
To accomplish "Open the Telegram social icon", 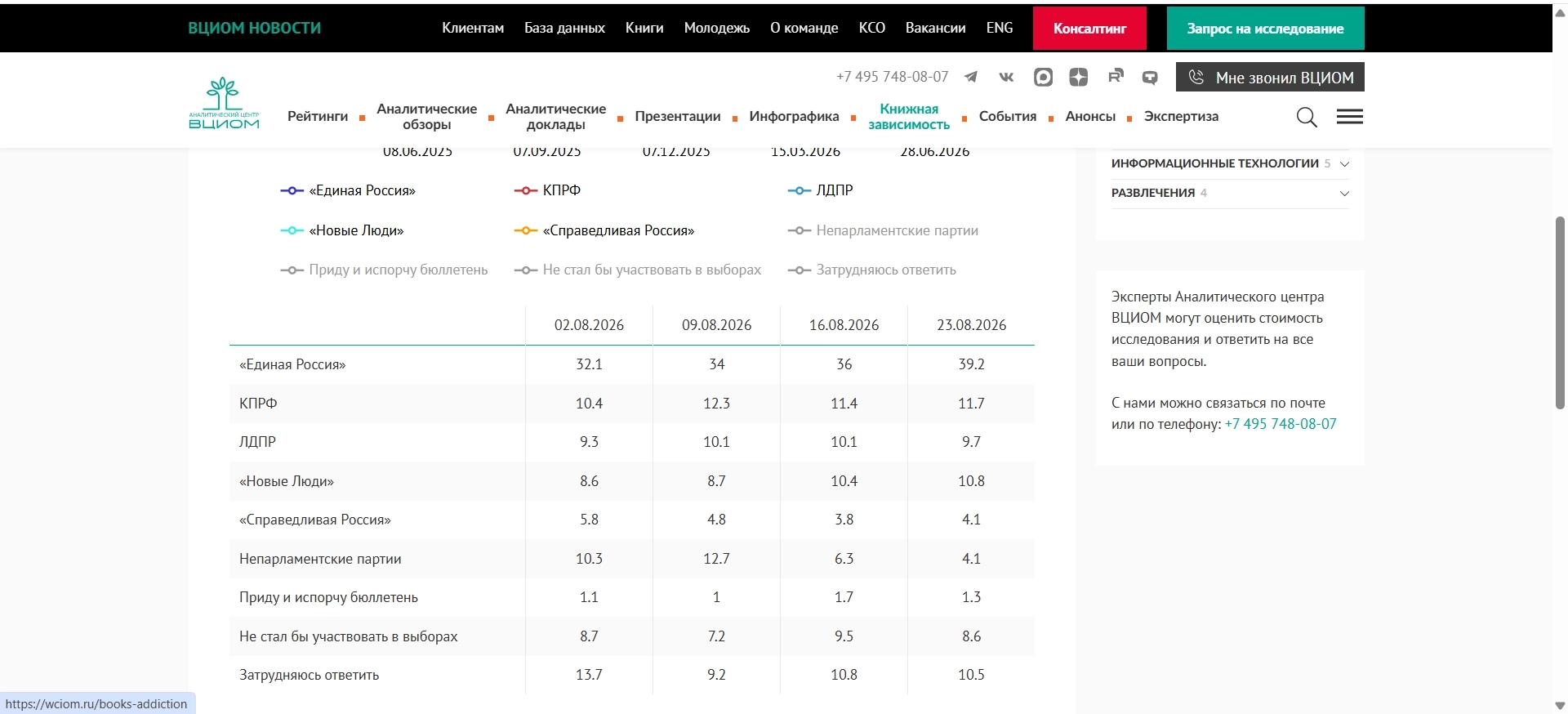I will 971,77.
